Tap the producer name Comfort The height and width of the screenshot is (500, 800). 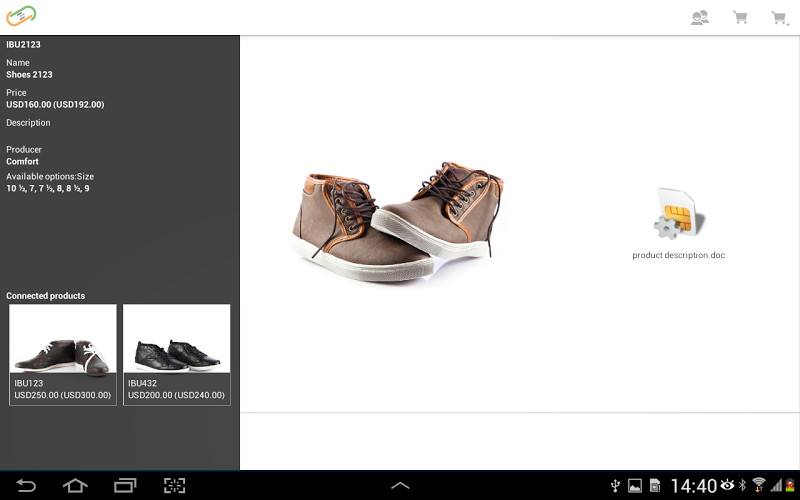[x=22, y=161]
